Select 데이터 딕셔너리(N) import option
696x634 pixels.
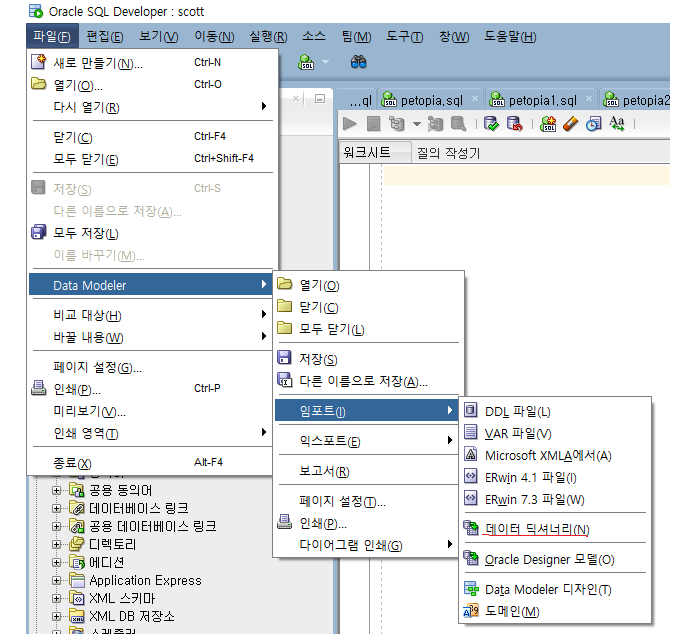[x=555, y=529]
